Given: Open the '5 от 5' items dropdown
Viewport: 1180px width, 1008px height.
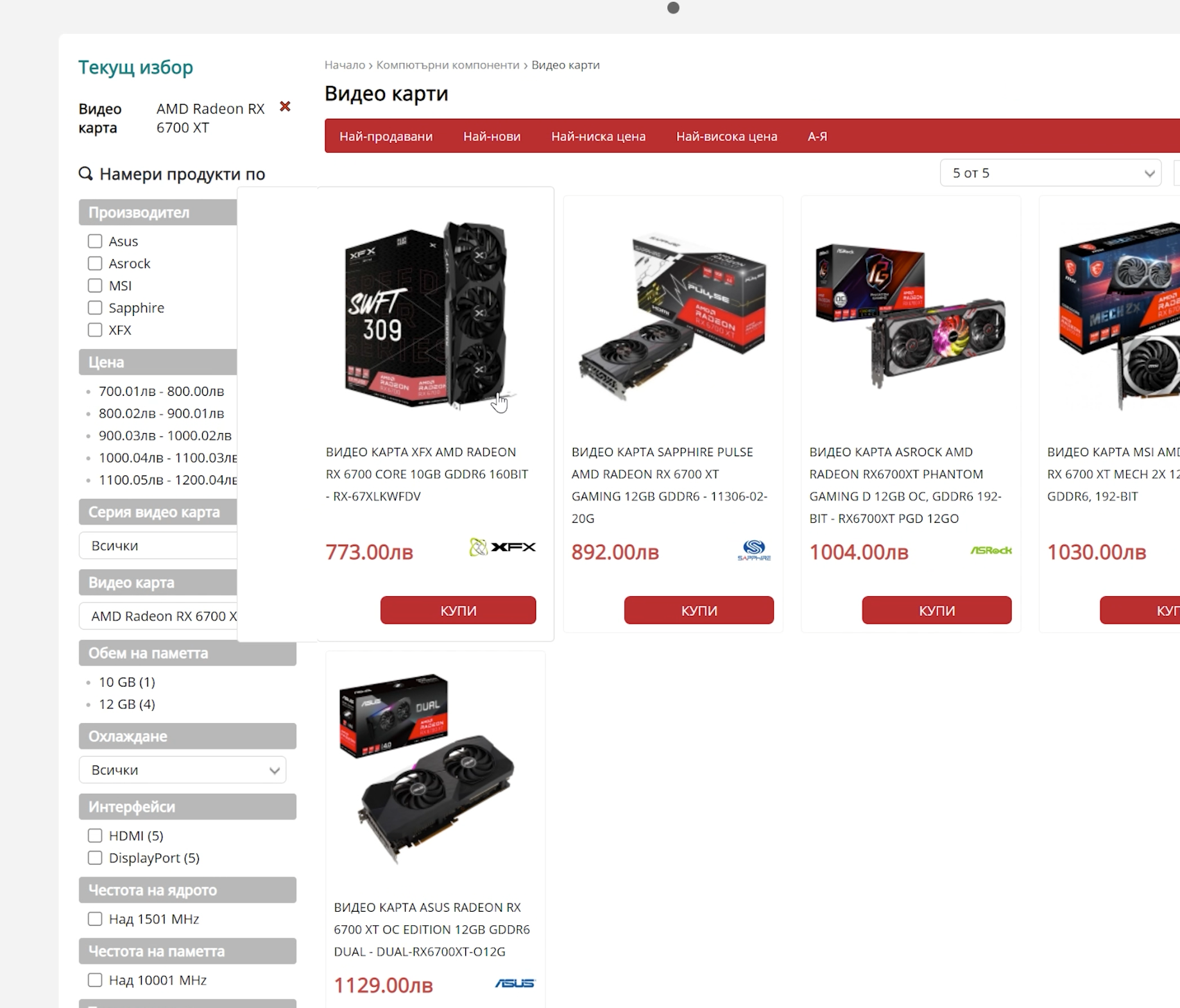Looking at the screenshot, I should click(1050, 173).
